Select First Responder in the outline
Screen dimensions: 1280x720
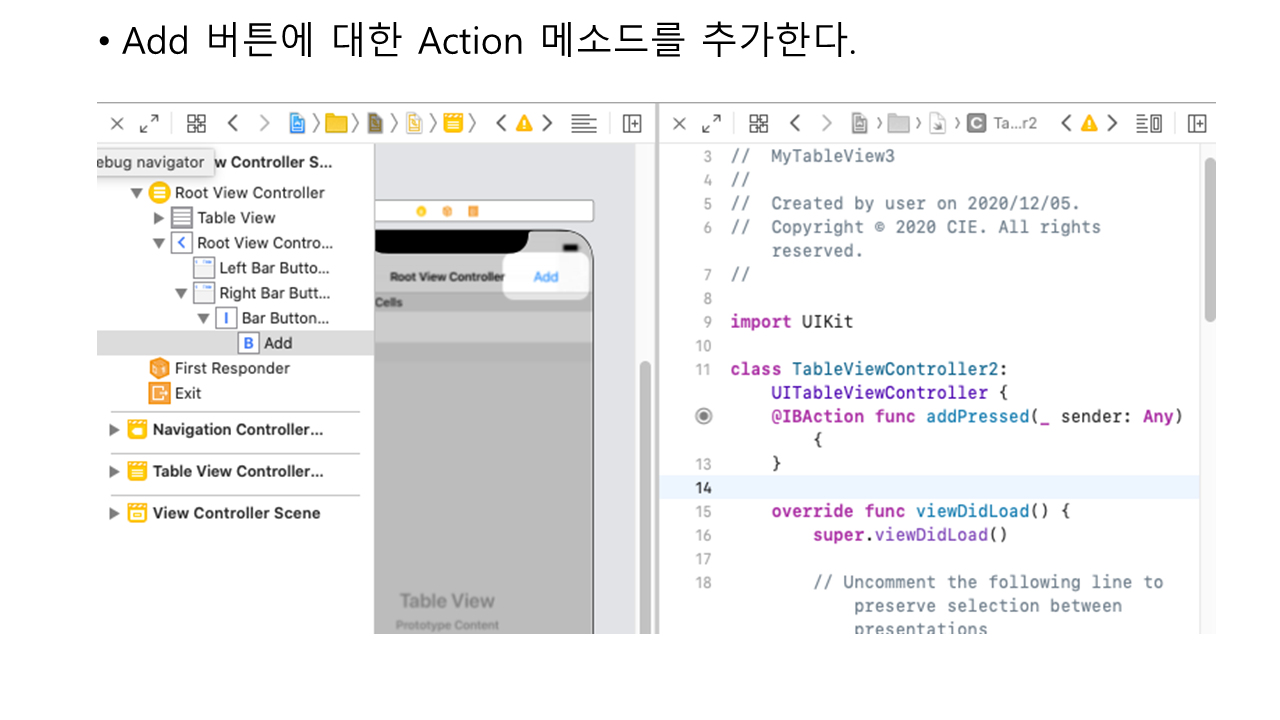[x=231, y=368]
